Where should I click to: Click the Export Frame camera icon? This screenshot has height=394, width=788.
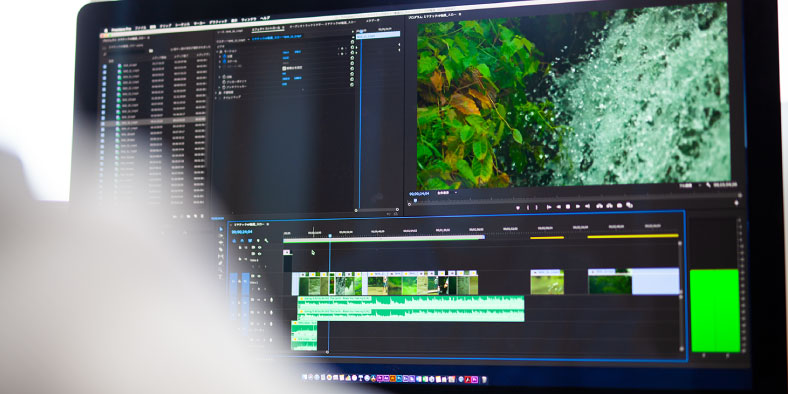coord(620,205)
